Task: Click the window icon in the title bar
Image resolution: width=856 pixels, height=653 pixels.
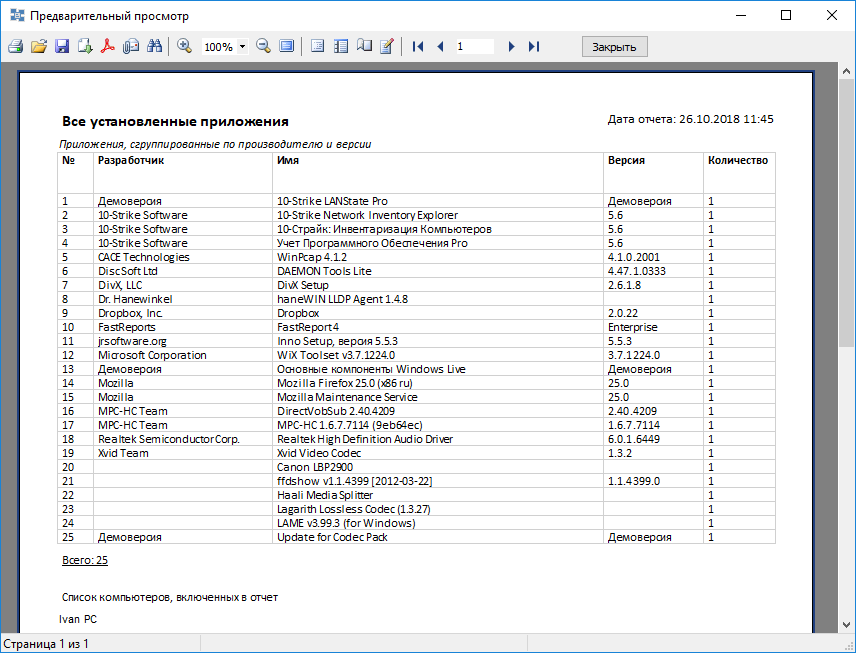Action: point(17,15)
